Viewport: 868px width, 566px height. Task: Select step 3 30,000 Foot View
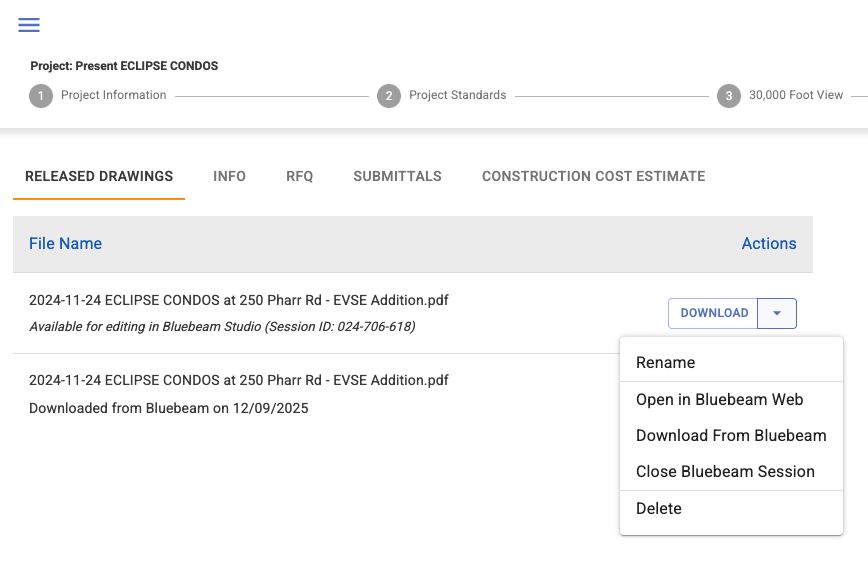coord(780,96)
